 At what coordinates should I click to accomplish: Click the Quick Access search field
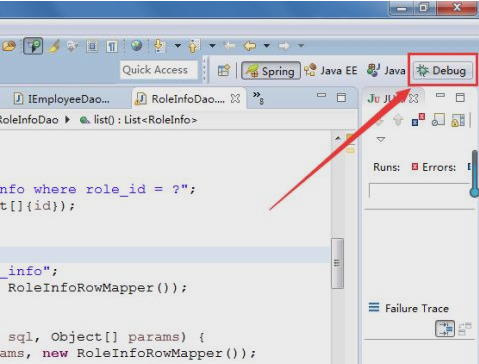159,70
